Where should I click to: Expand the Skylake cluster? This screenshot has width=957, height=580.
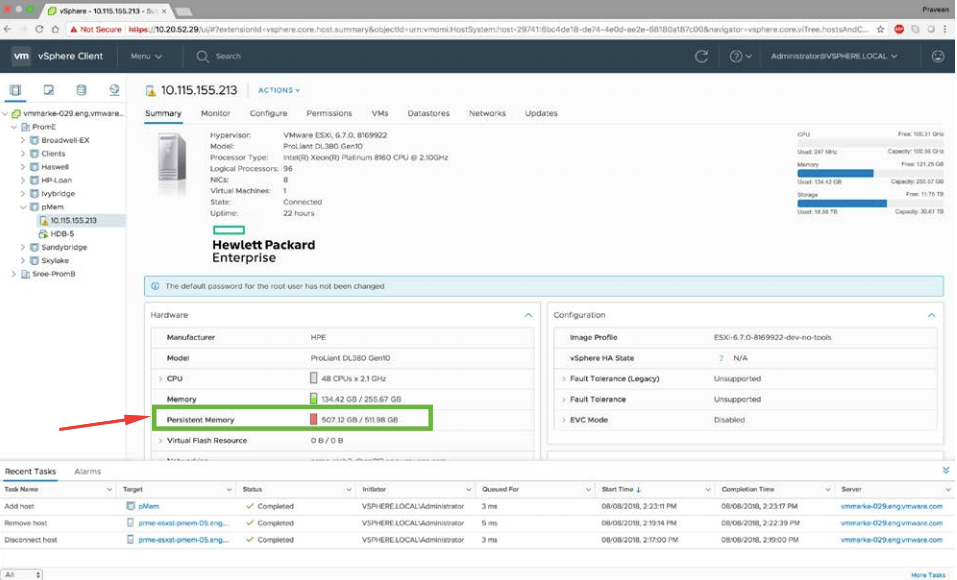(x=23, y=260)
